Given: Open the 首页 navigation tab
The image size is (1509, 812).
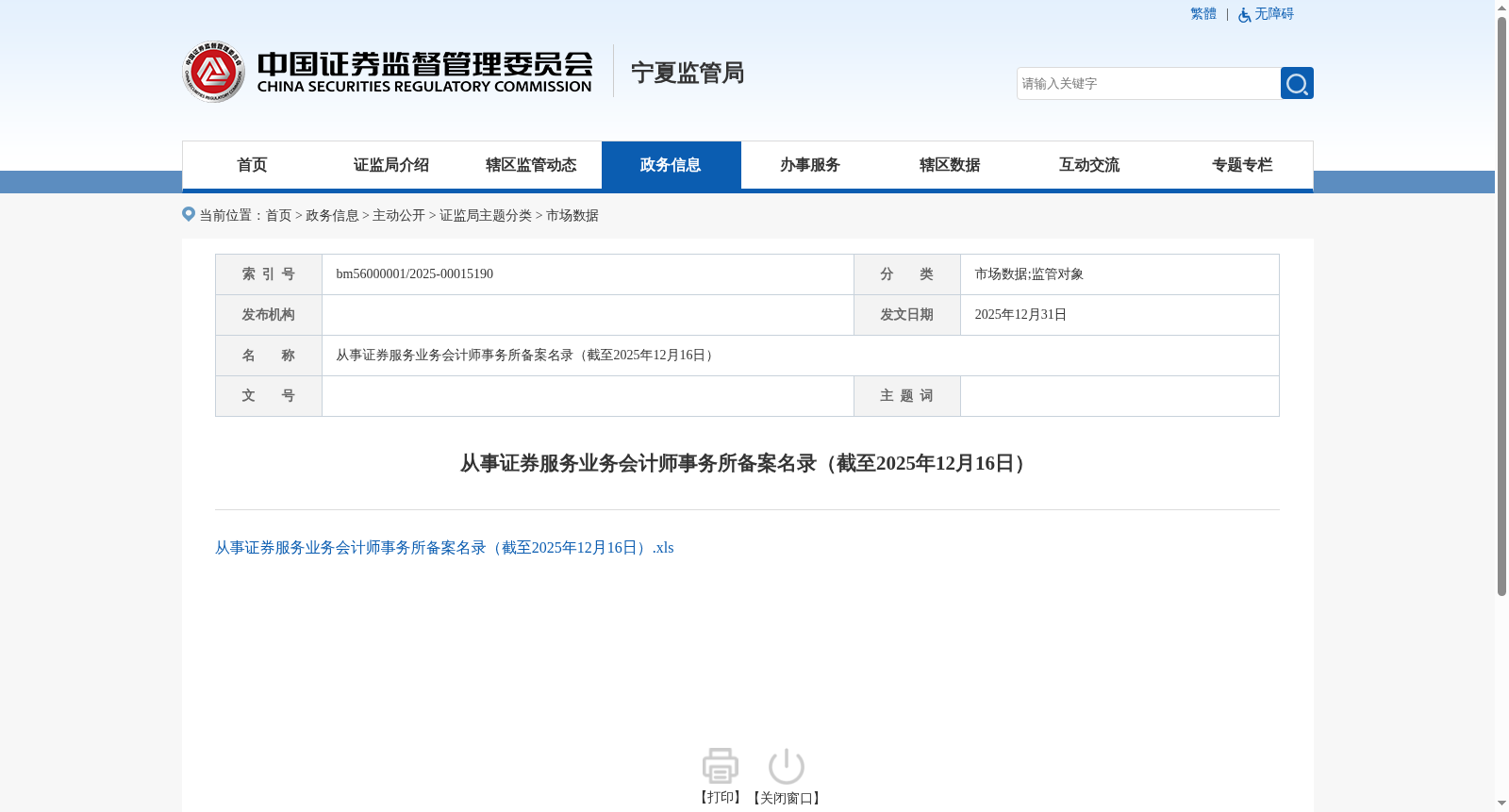Looking at the screenshot, I should (252, 165).
